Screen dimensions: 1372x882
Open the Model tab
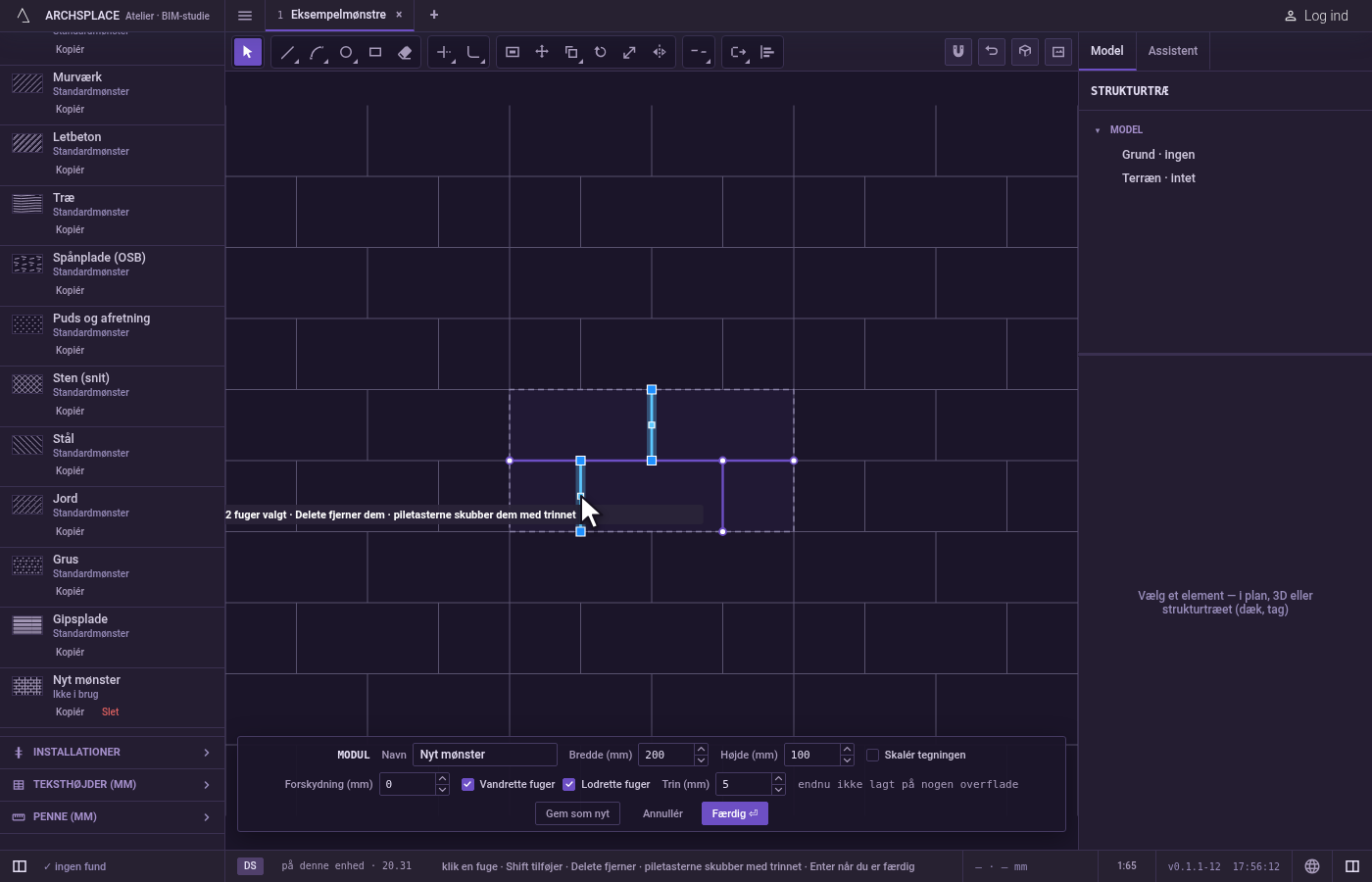[1107, 51]
